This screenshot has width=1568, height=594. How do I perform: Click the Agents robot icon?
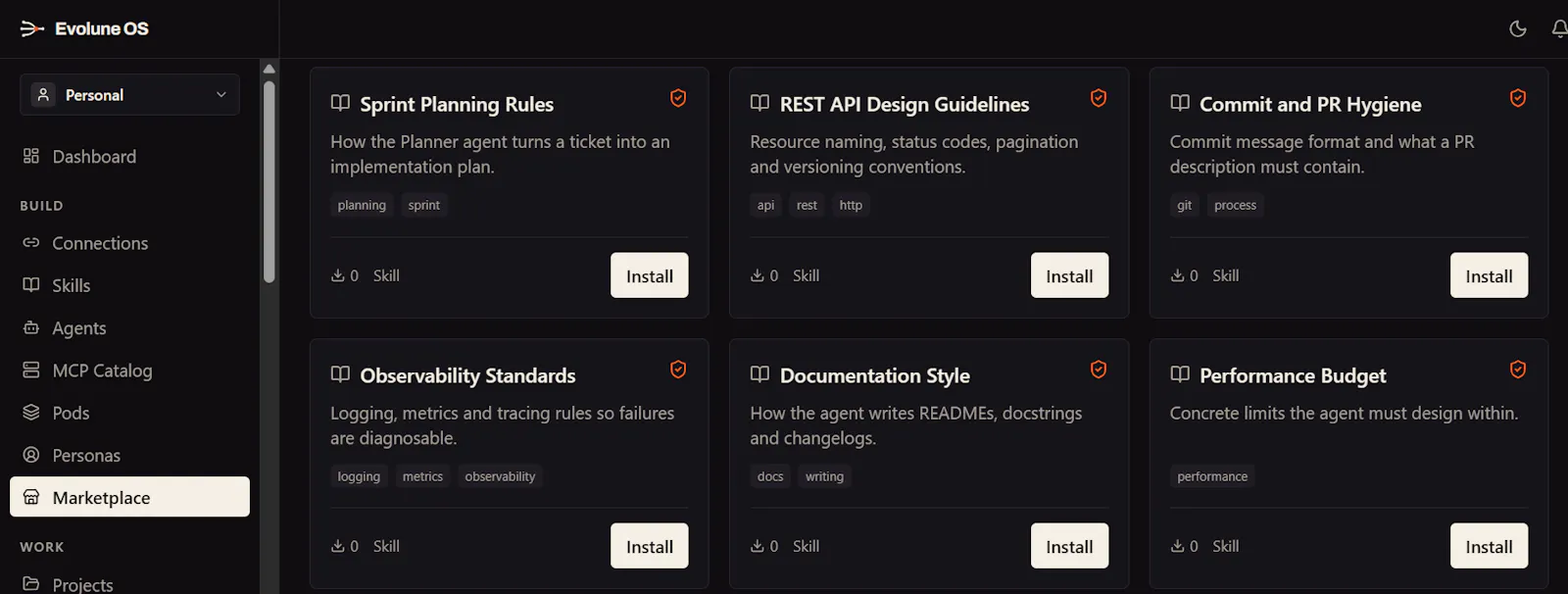click(x=31, y=327)
